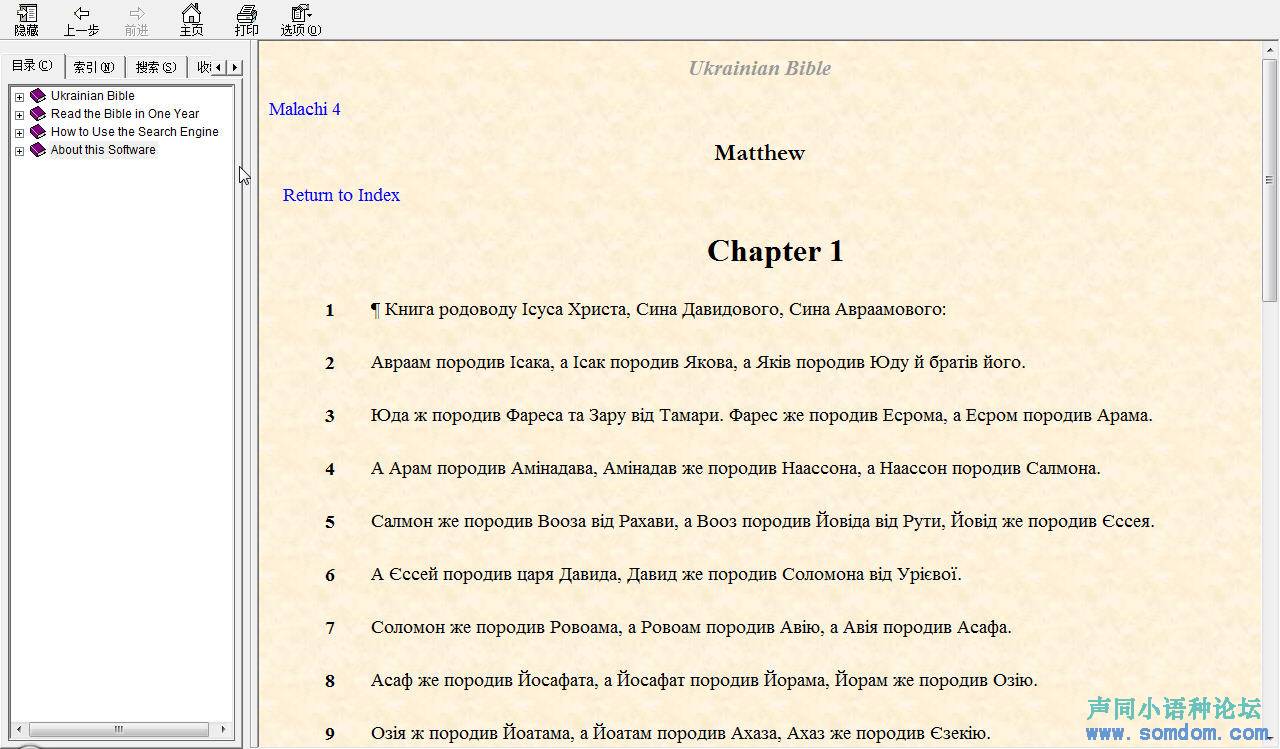Expand How to Use the Search Engine node
The width and height of the screenshot is (1280, 749).
(x=19, y=133)
